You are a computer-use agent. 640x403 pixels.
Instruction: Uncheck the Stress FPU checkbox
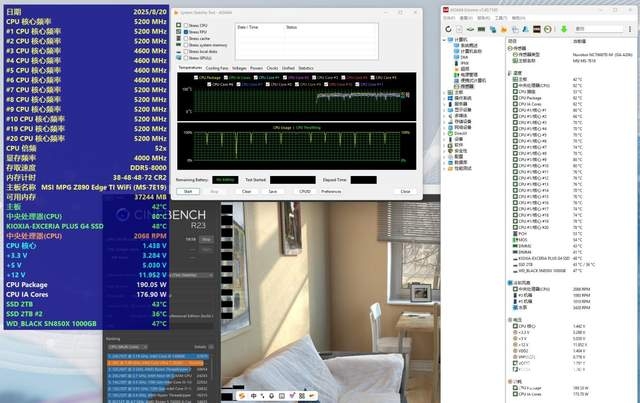point(186,32)
